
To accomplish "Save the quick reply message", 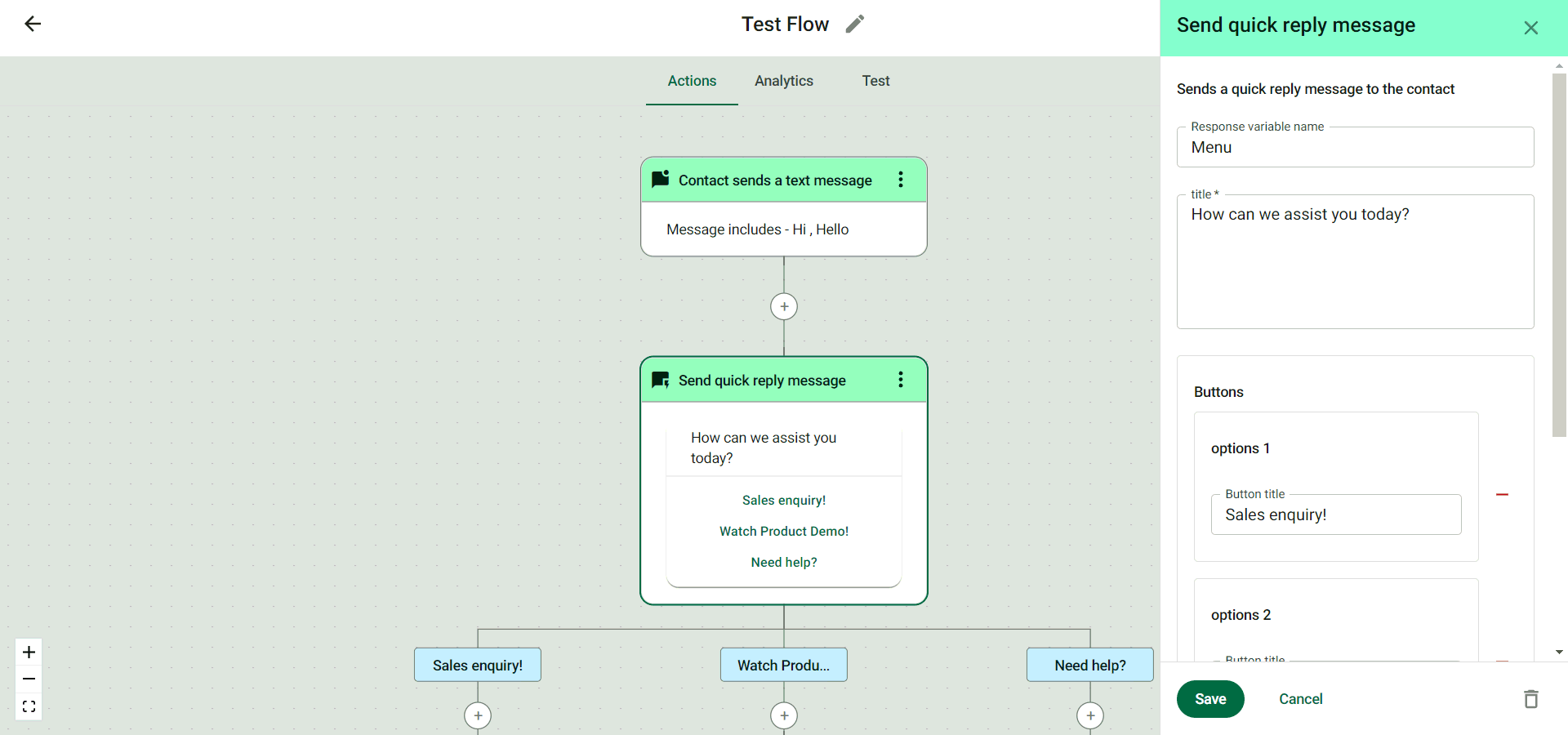I will tap(1210, 699).
